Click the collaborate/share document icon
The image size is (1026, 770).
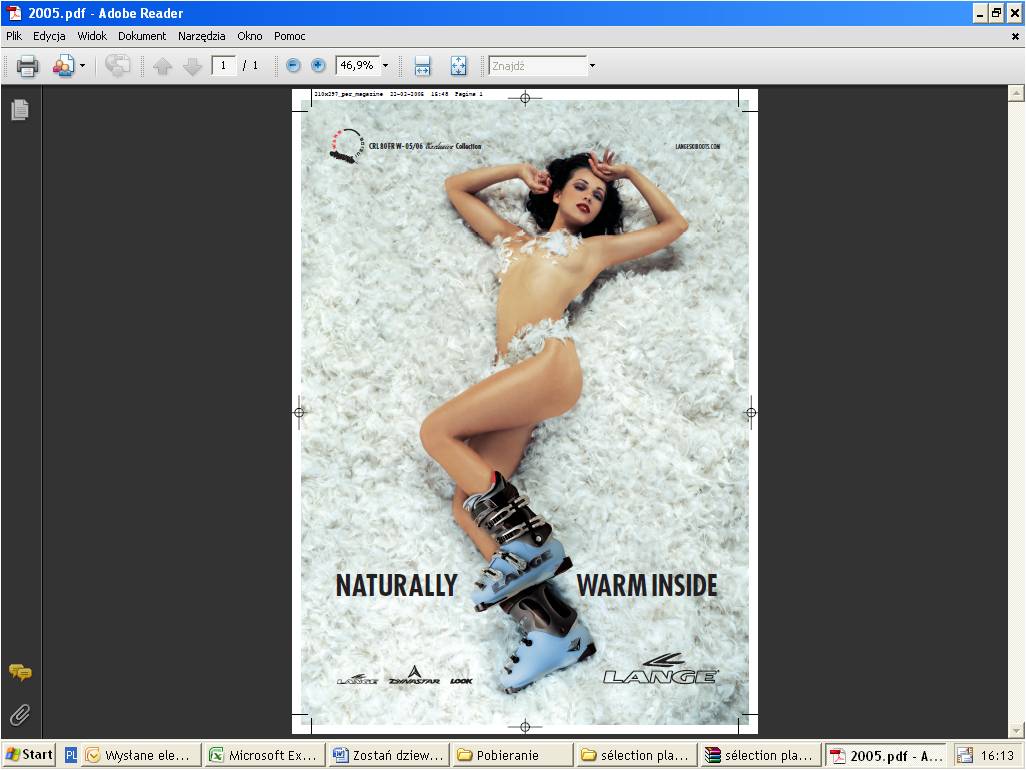coord(63,66)
